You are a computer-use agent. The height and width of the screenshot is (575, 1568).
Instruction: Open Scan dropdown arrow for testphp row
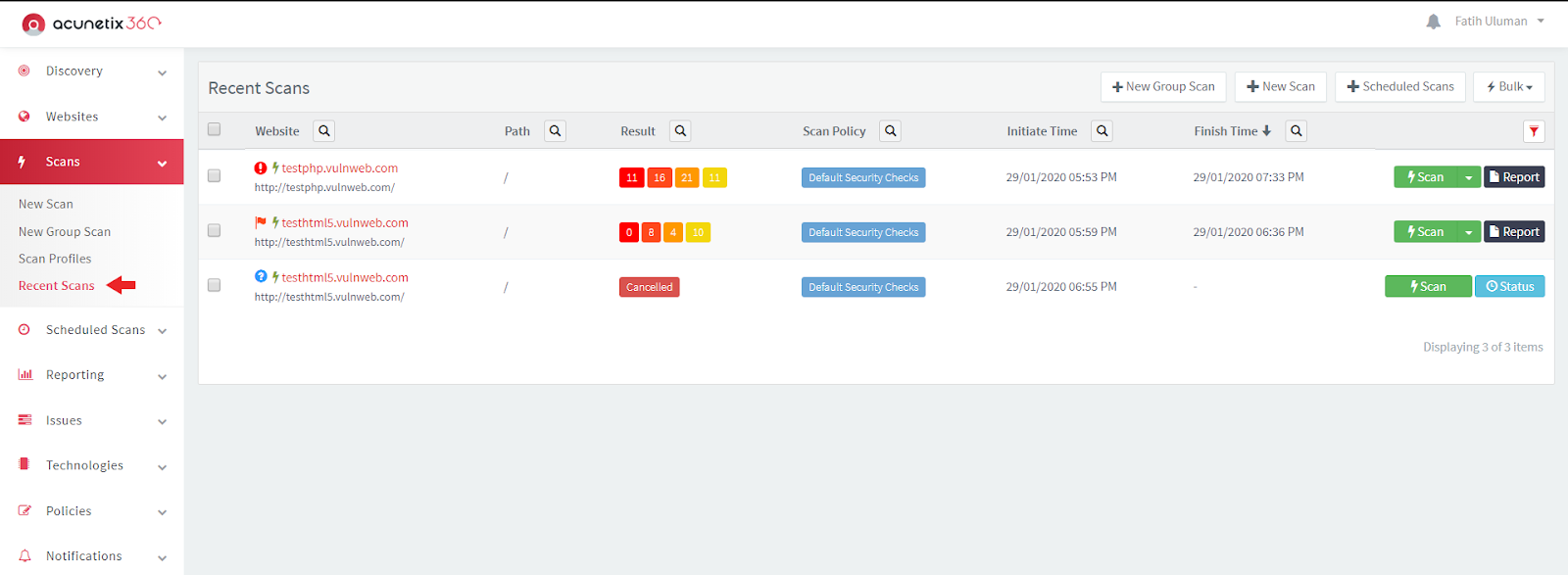[x=1468, y=177]
